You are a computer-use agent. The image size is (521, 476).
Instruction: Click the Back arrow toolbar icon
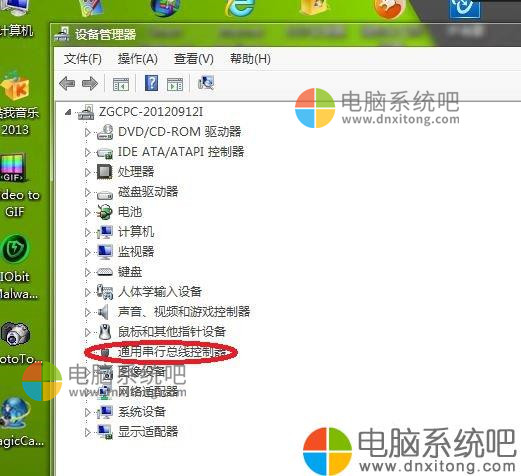[x=67, y=83]
